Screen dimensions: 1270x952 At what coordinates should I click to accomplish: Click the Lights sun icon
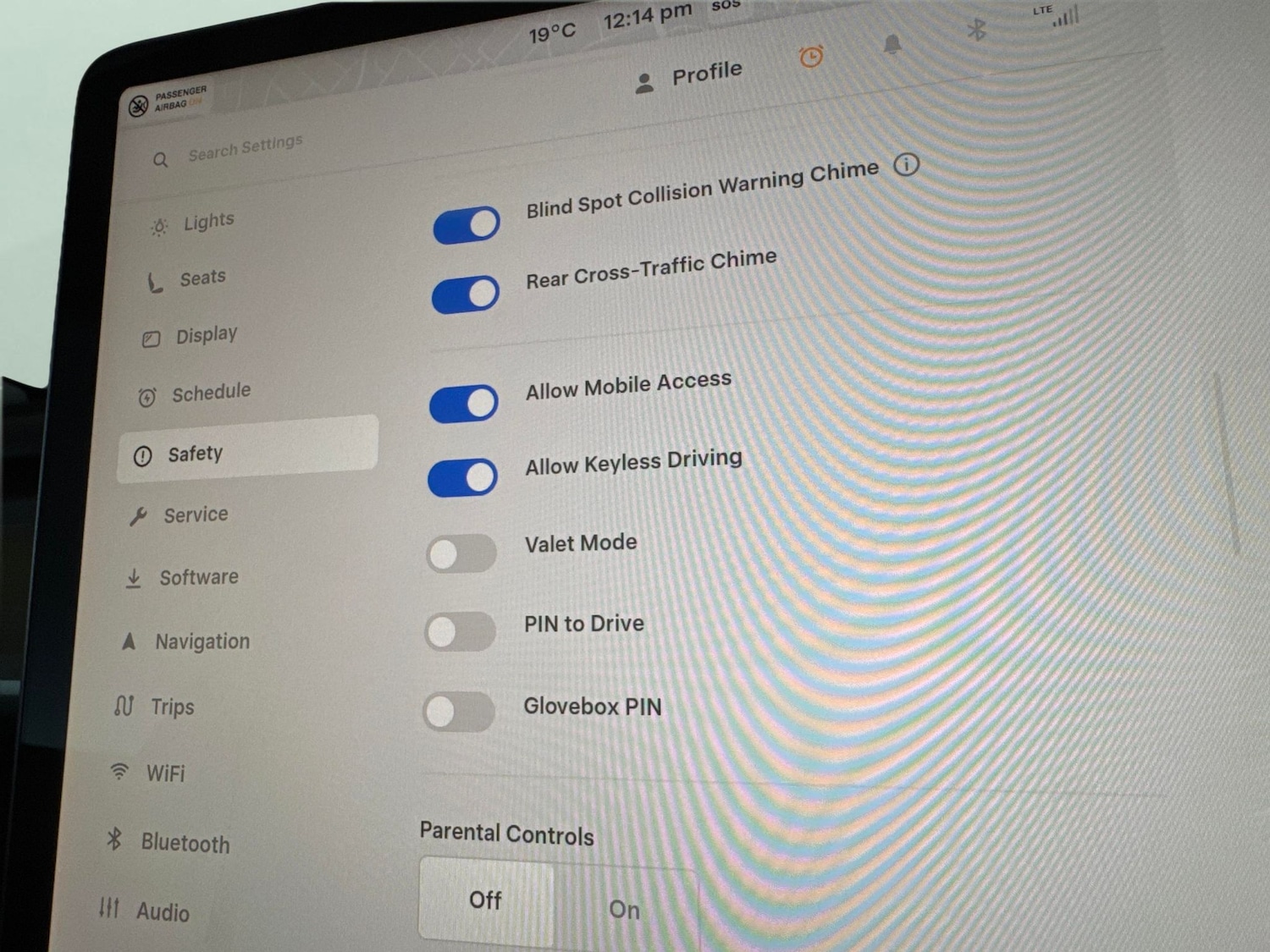(159, 227)
